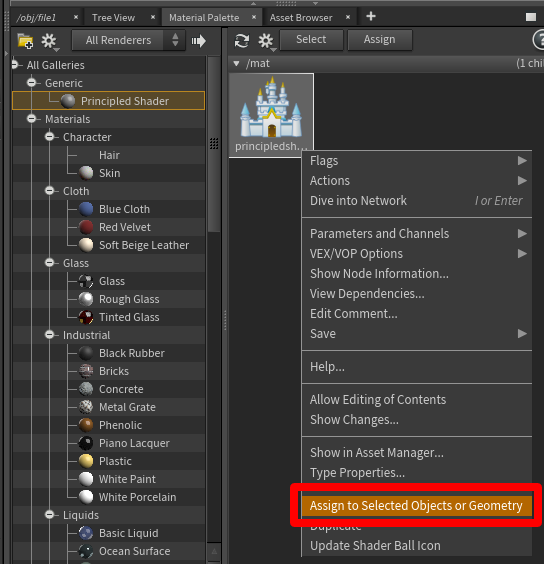Click the Piano Lacquer ball icon
Viewport: 544px width, 564px height.
click(86, 443)
